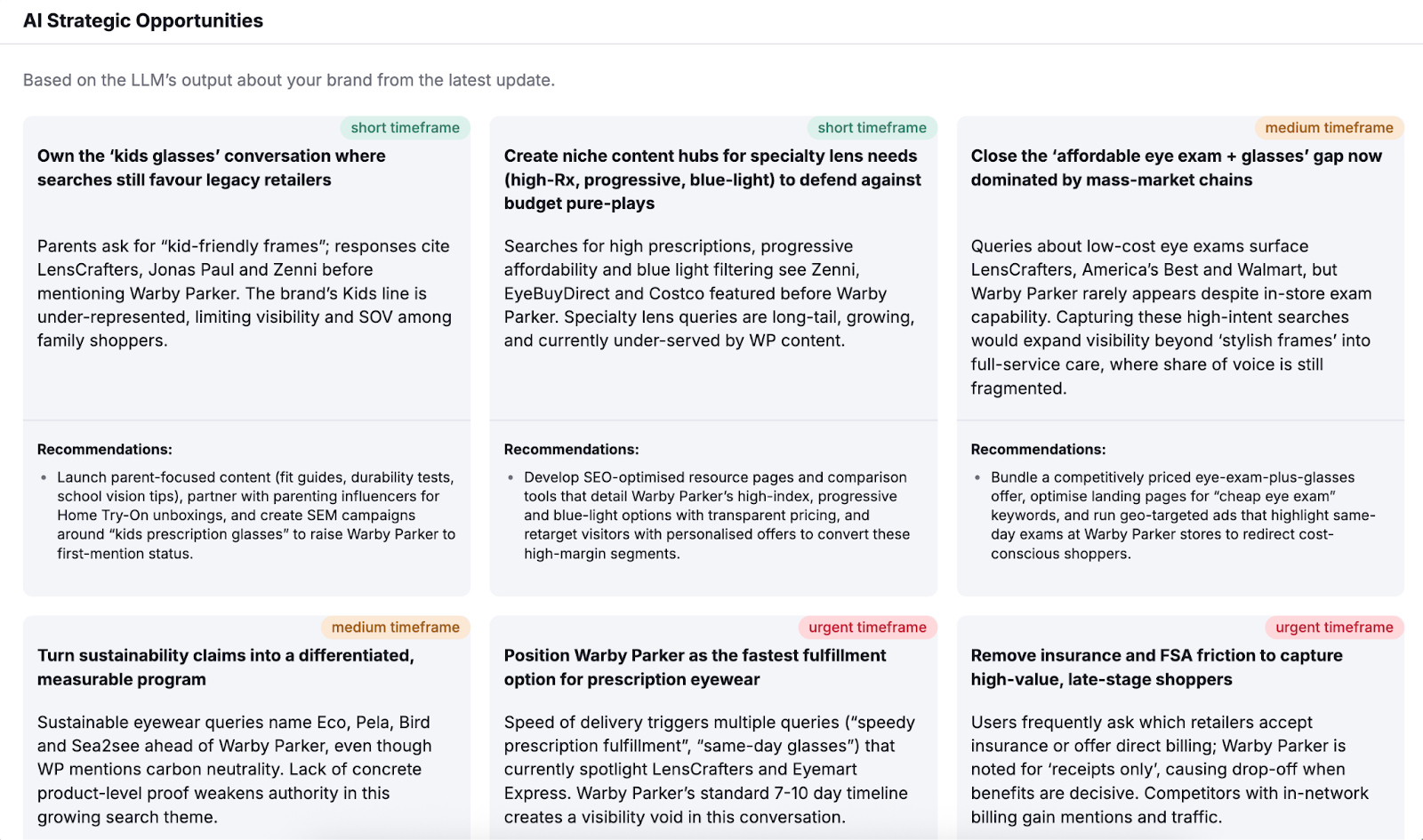Select the parent-focused content recommendation bullet
This screenshot has height=840, width=1423.
click(256, 515)
